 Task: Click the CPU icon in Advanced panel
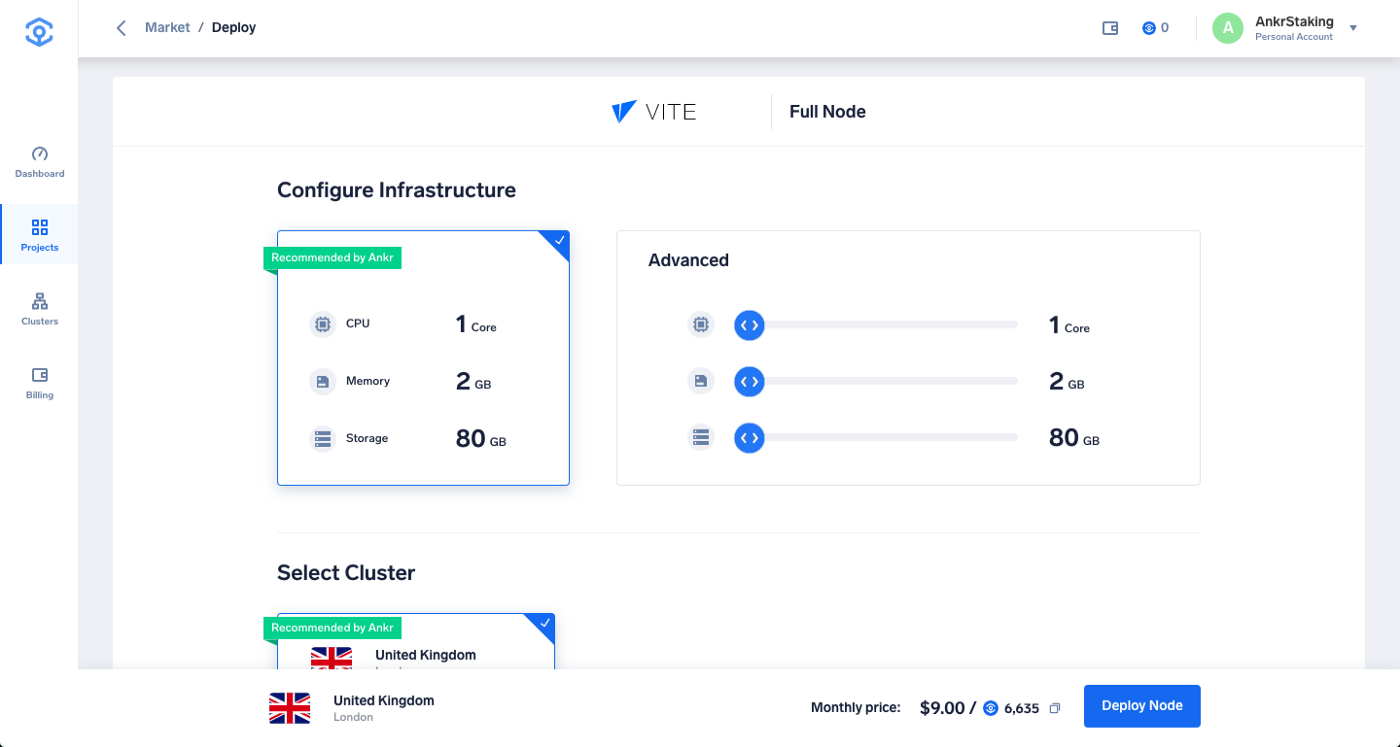[x=701, y=324]
